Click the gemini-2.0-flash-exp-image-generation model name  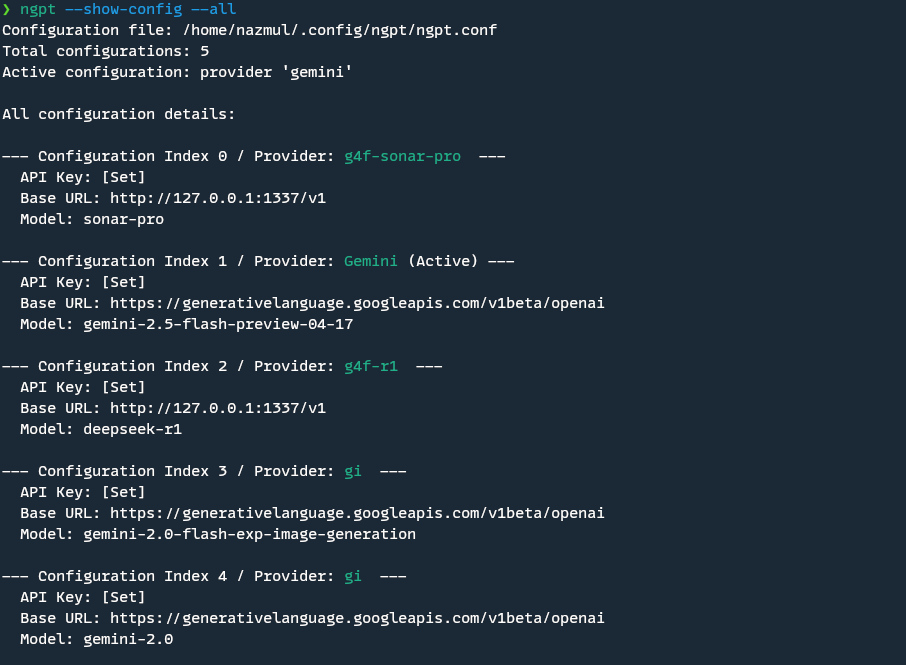[x=250, y=534]
